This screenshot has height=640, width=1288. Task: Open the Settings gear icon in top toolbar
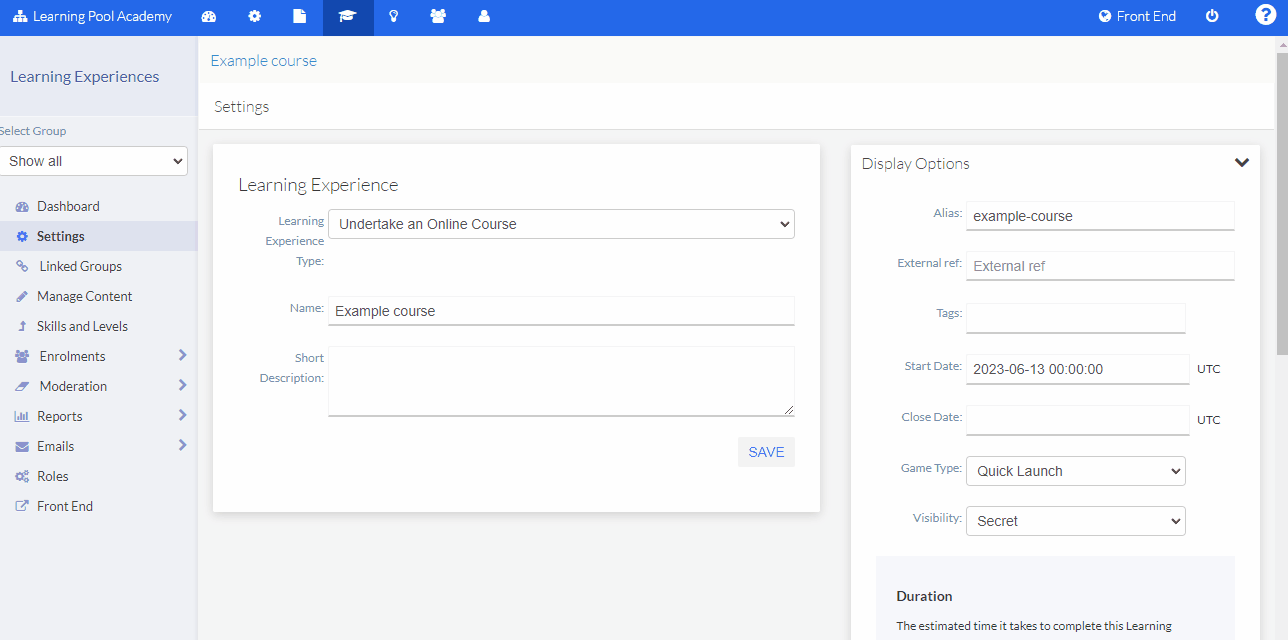(x=254, y=17)
